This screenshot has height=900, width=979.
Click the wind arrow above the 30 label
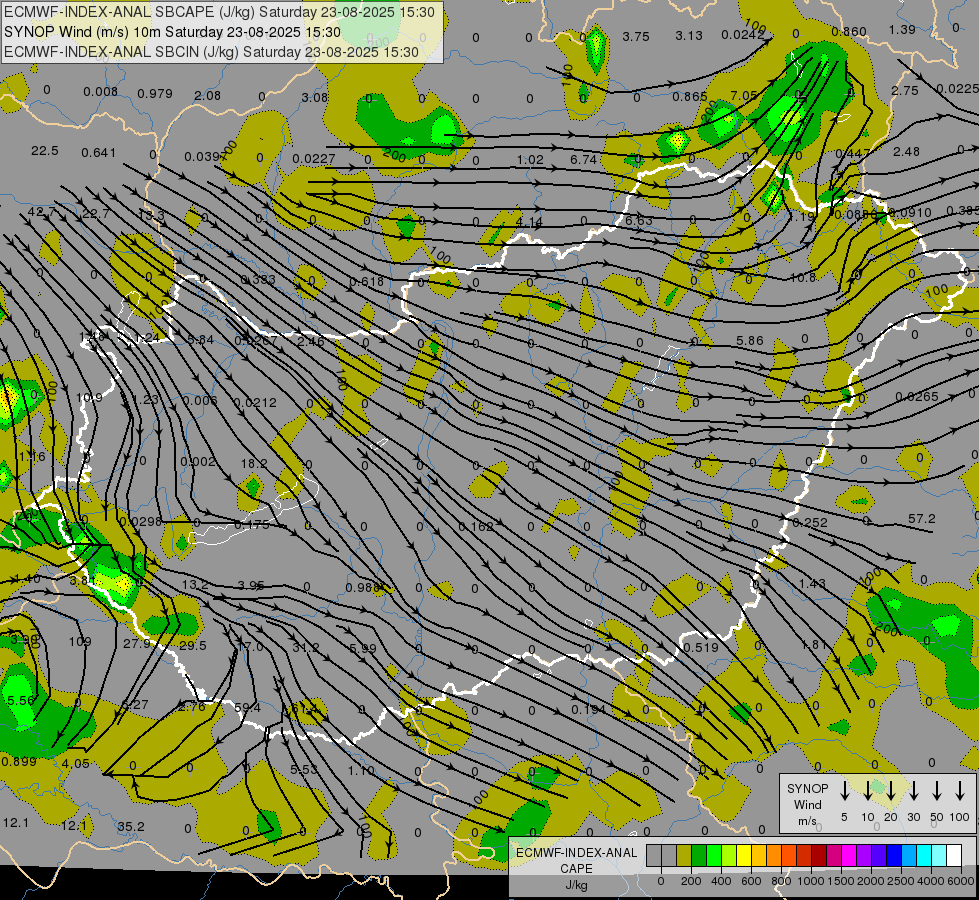[x=913, y=791]
